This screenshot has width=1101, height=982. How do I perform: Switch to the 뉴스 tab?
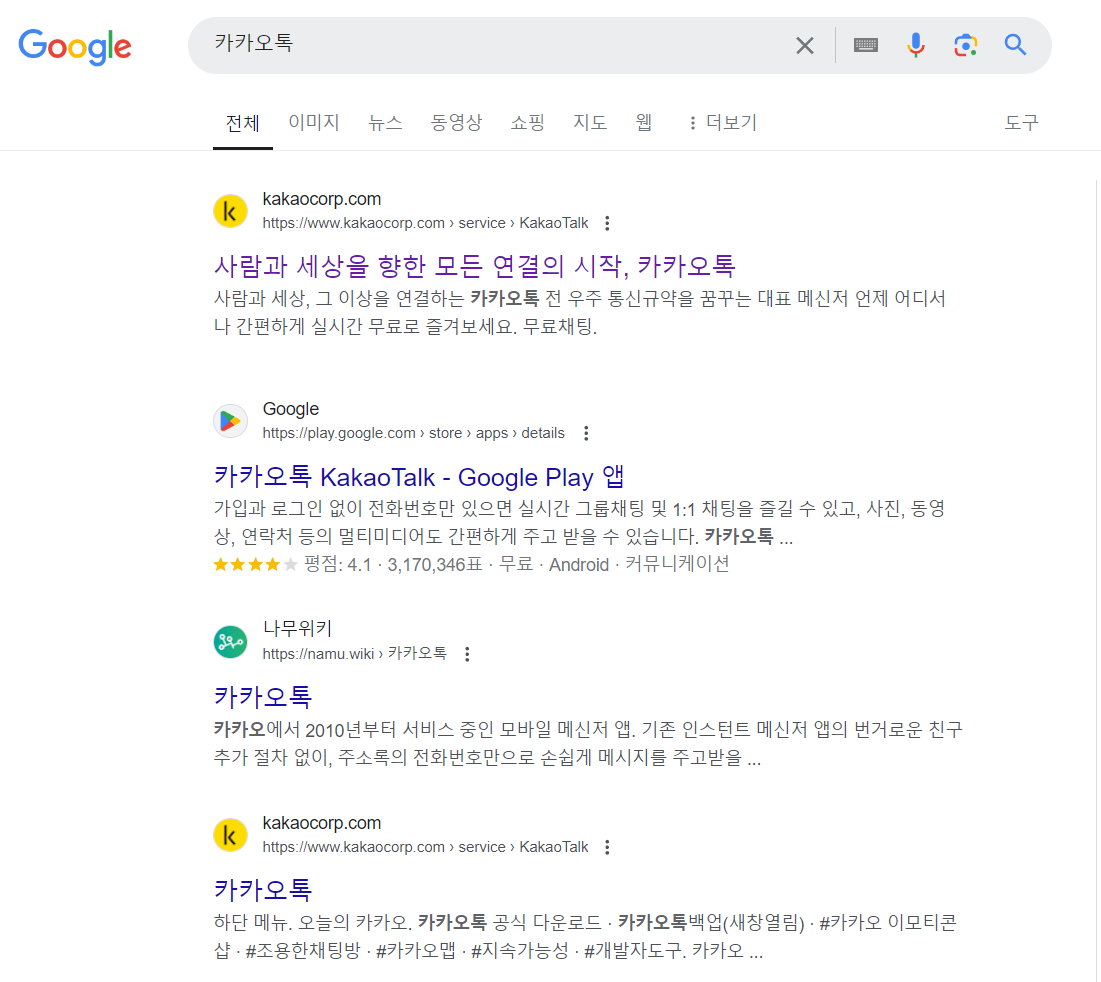(x=385, y=123)
